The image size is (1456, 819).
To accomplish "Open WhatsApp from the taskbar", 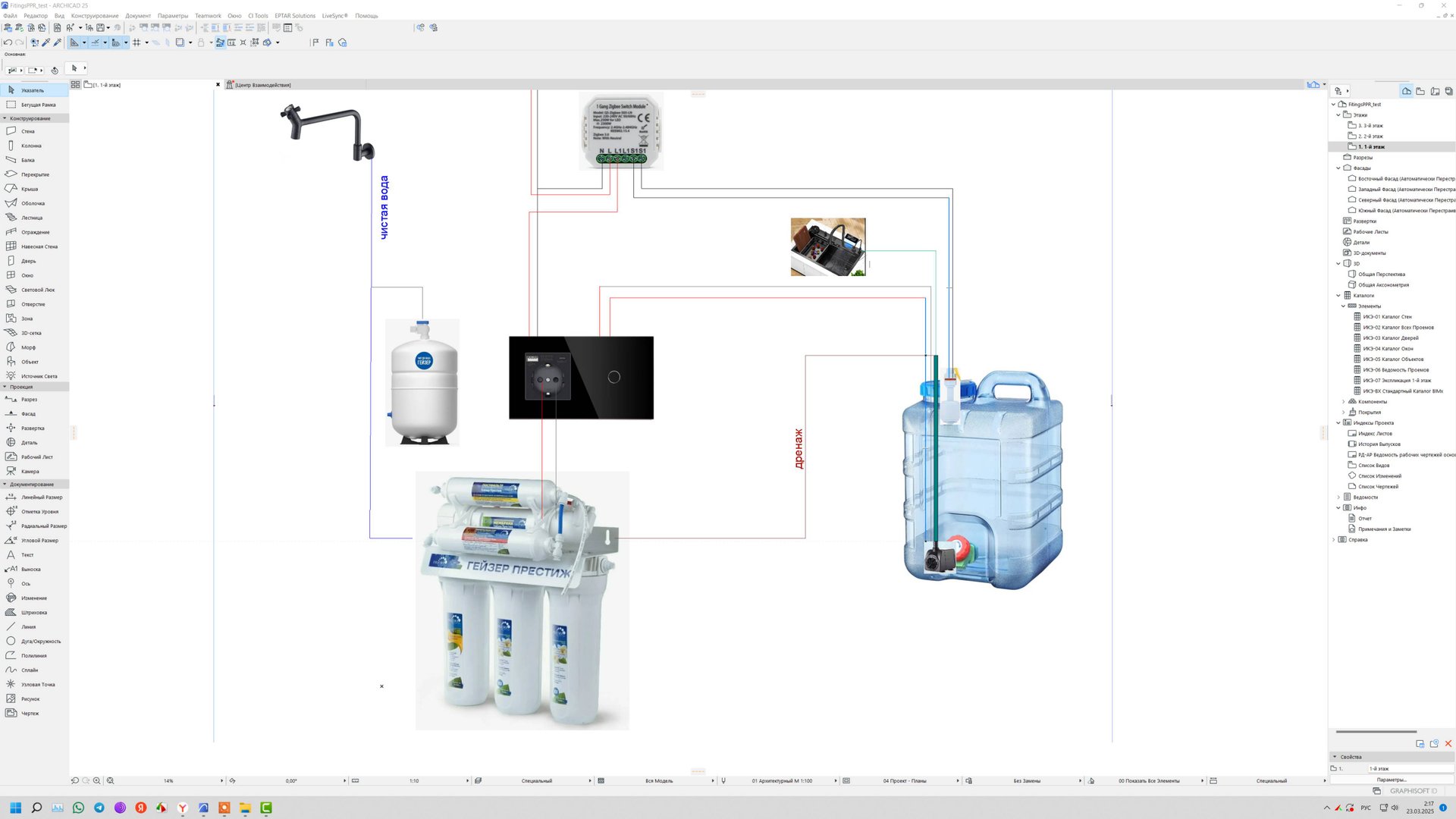I will [x=78, y=808].
